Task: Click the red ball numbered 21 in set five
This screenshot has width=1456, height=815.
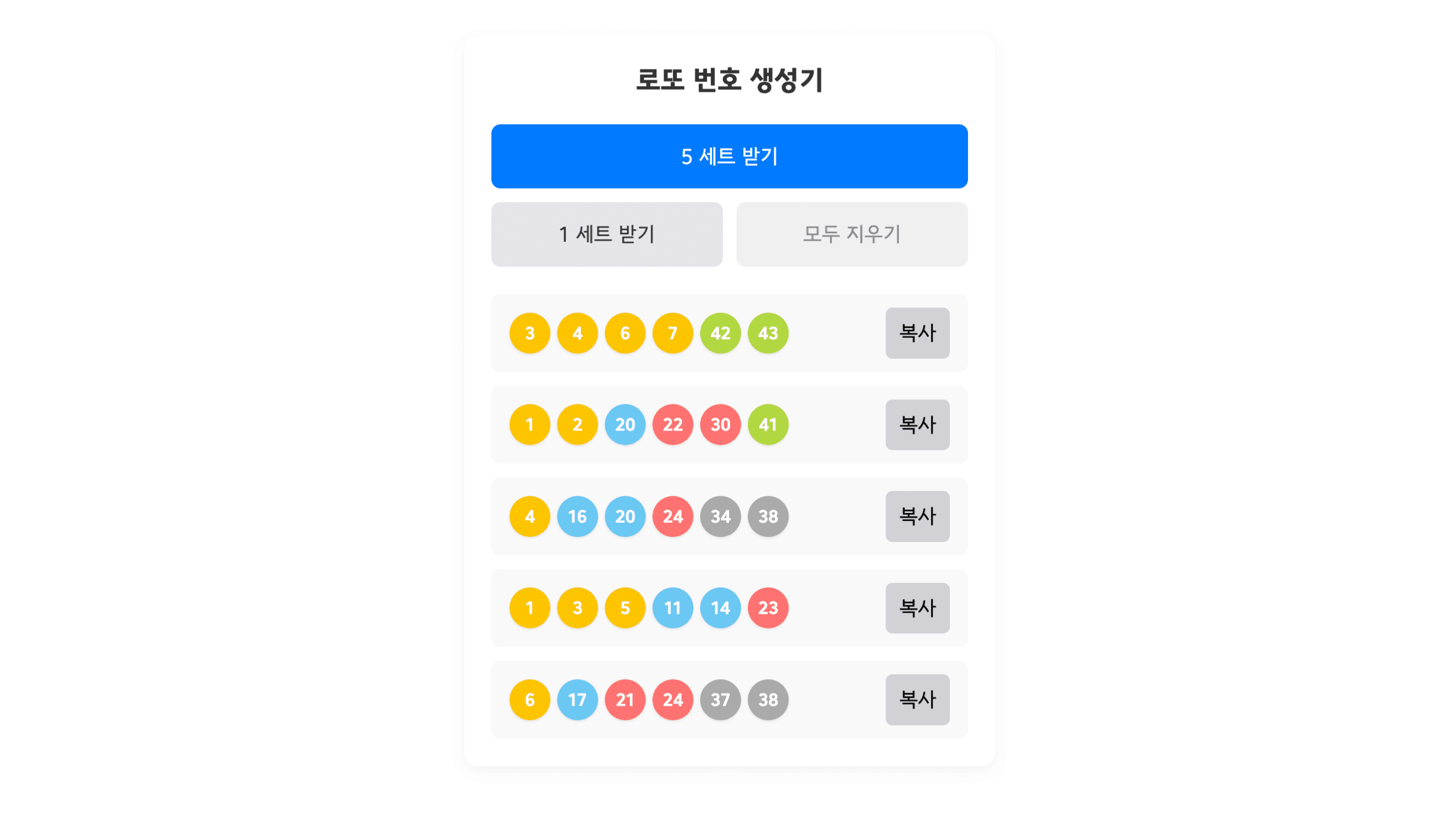Action: 625,700
